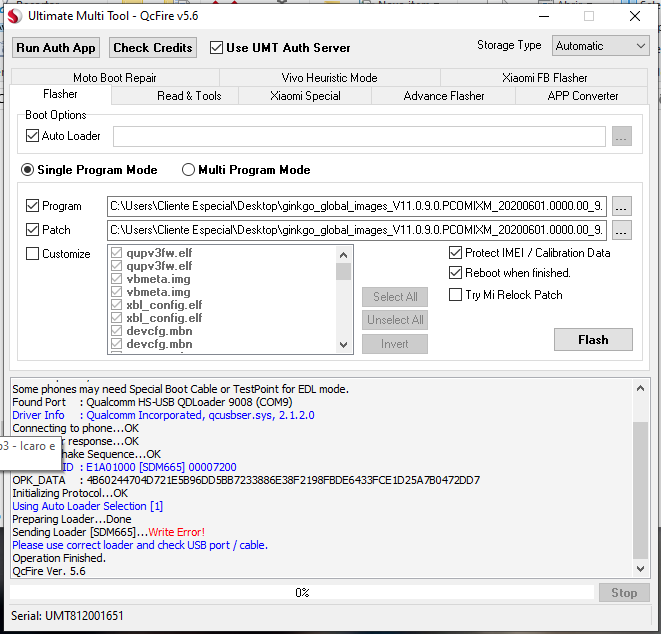This screenshot has width=661, height=634.
Task: Switch to Moto Boot Repair tab
Action: pos(115,78)
